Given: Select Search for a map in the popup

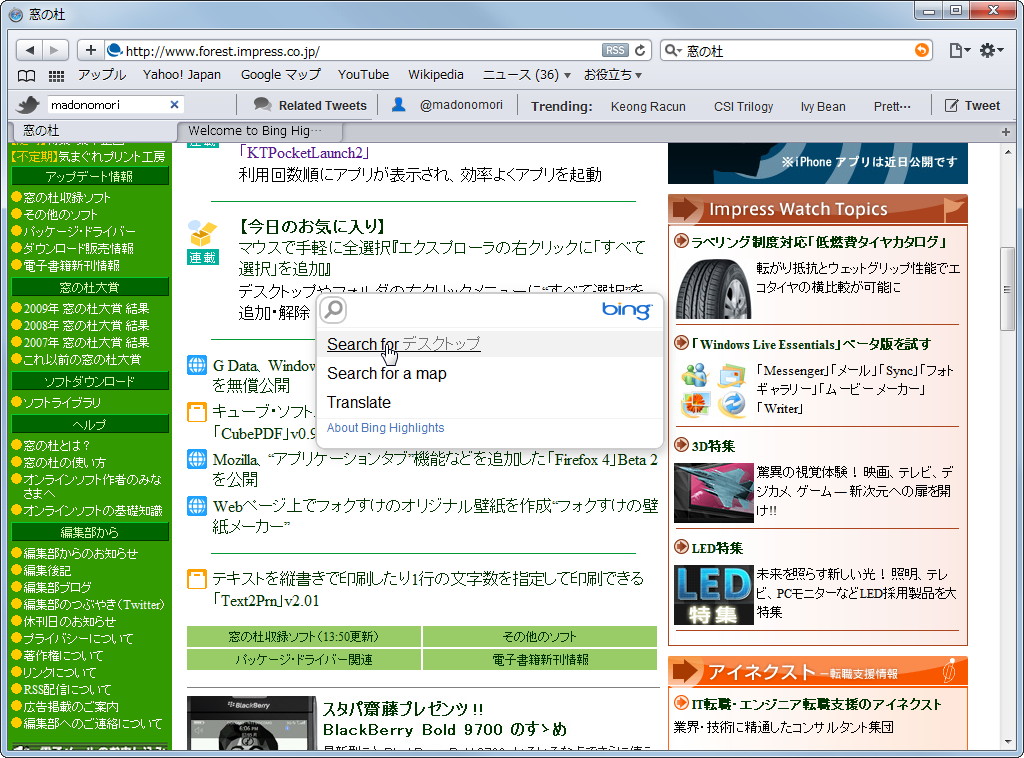Looking at the screenshot, I should pyautogui.click(x=387, y=374).
